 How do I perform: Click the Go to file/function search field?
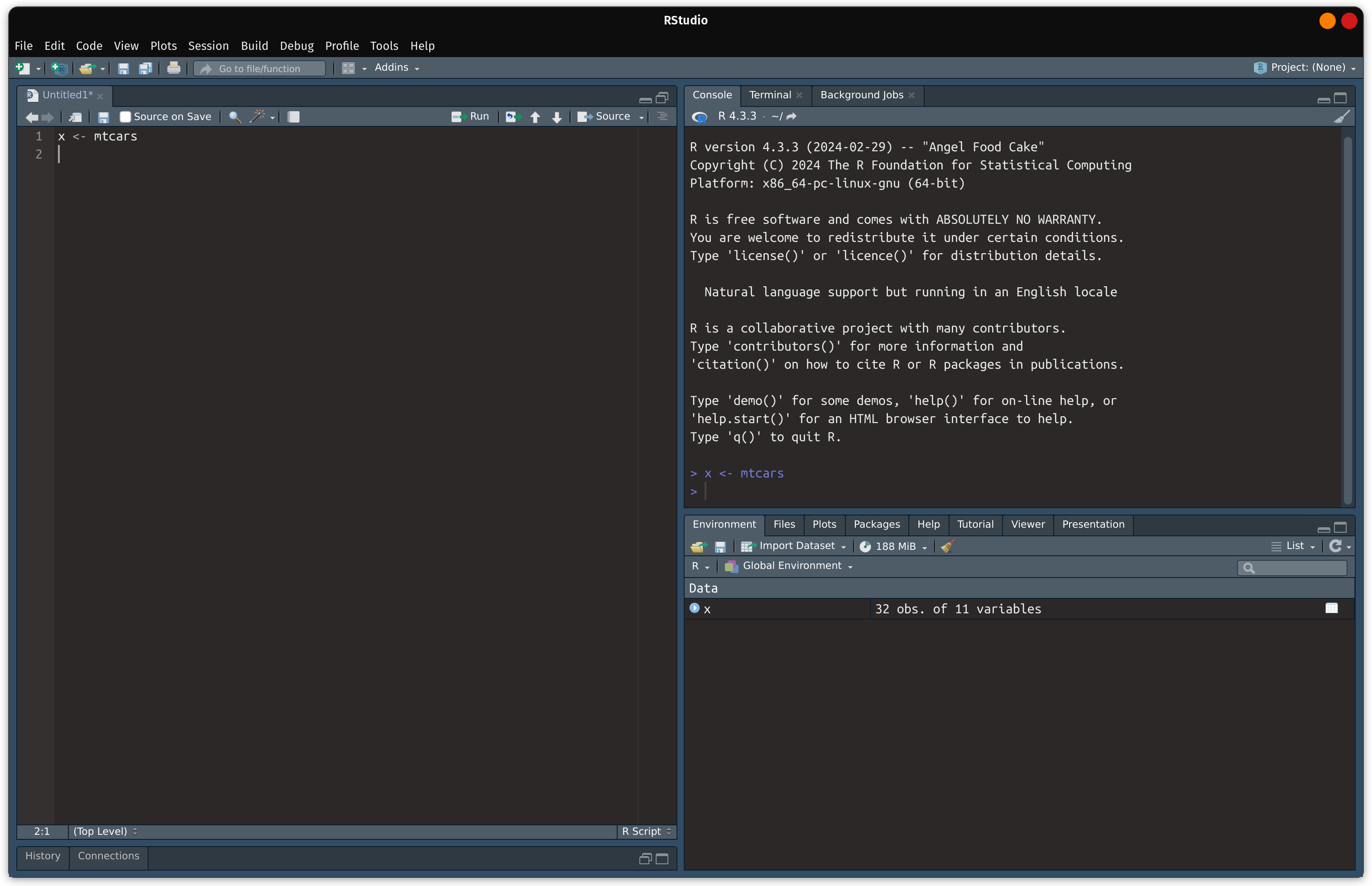tap(259, 68)
